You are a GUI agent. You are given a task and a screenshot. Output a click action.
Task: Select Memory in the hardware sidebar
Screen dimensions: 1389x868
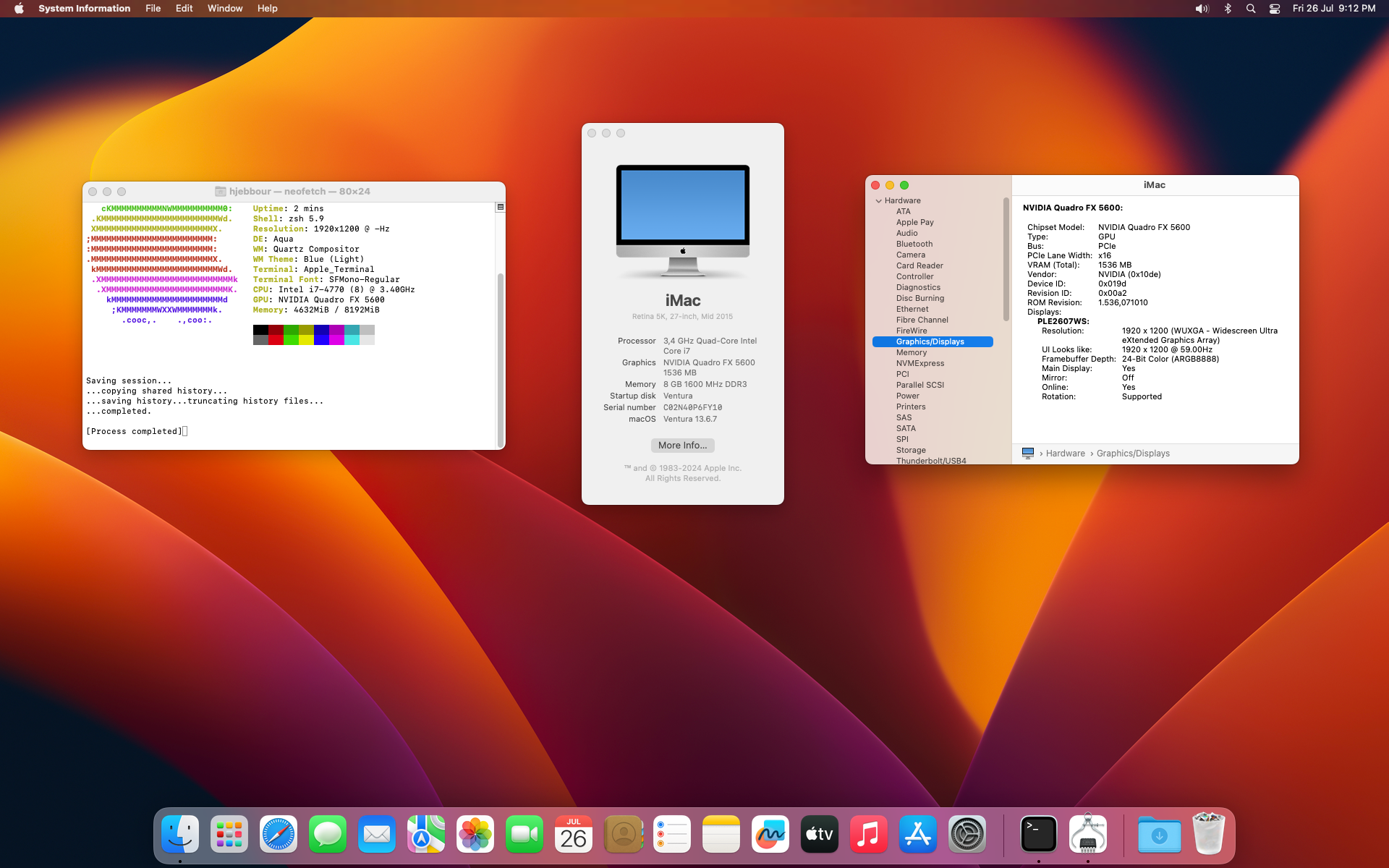(911, 352)
